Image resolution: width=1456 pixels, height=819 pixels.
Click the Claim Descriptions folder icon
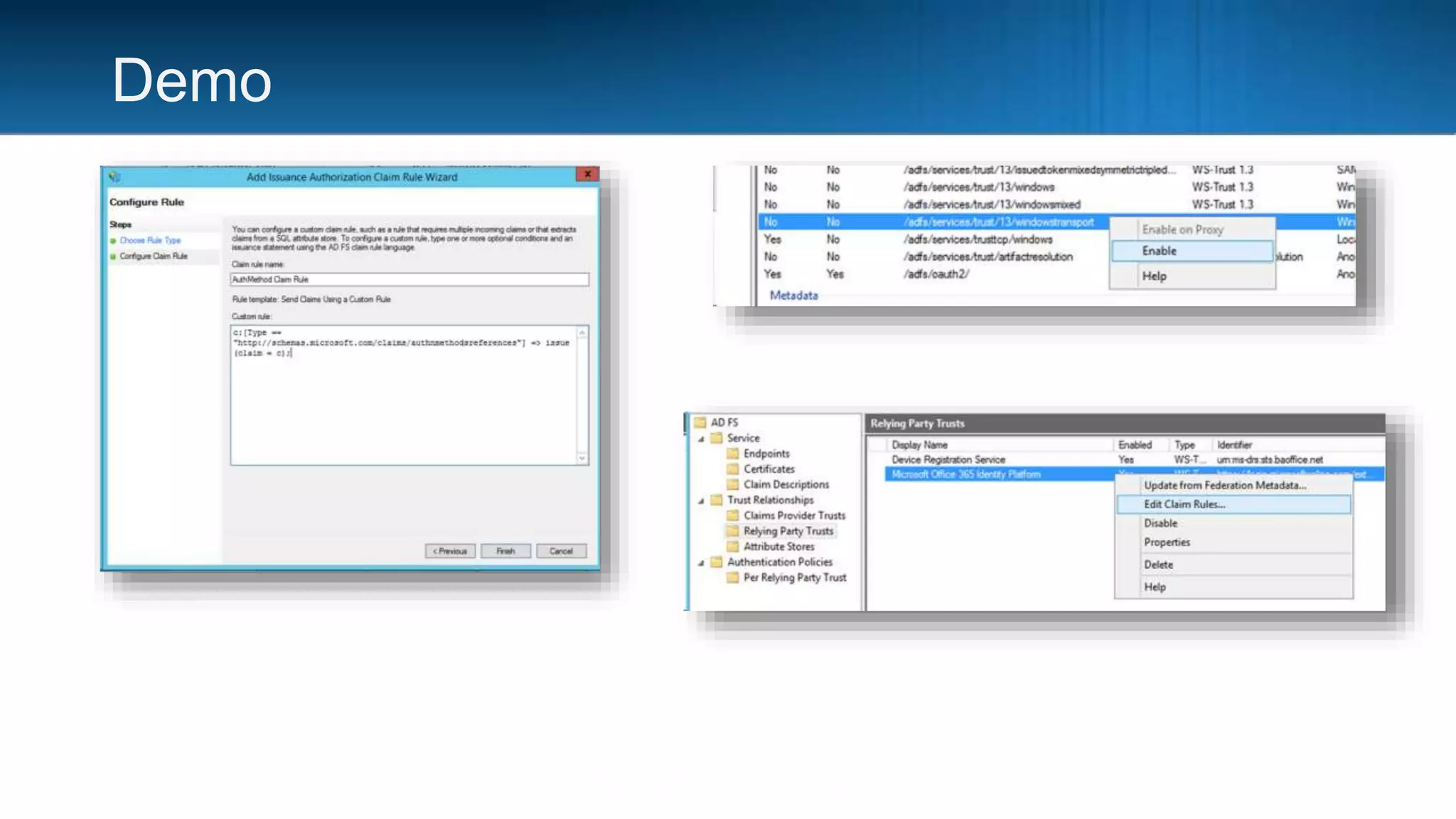coord(732,485)
